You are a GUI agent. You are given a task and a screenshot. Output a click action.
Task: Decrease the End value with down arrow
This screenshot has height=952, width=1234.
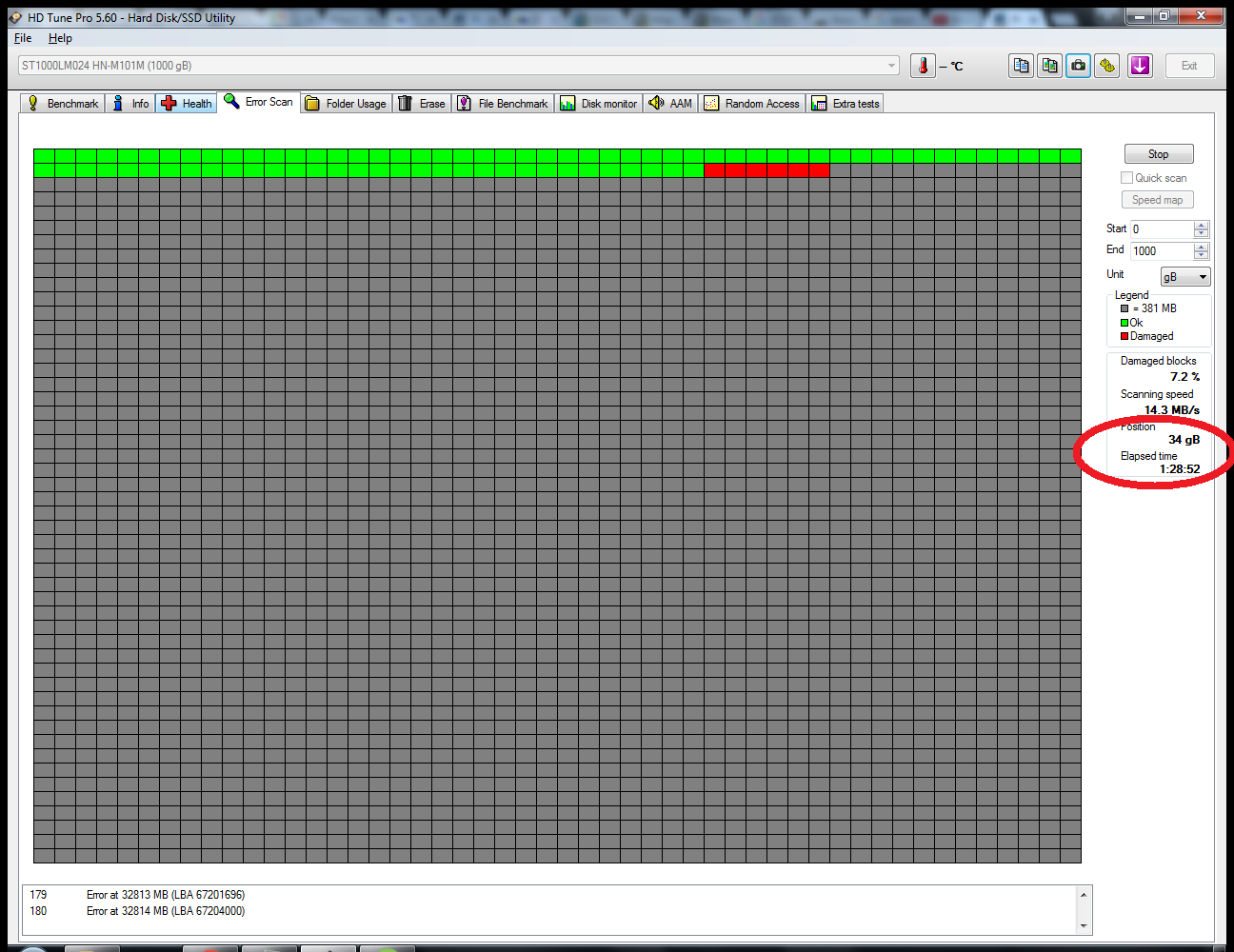tap(1201, 256)
